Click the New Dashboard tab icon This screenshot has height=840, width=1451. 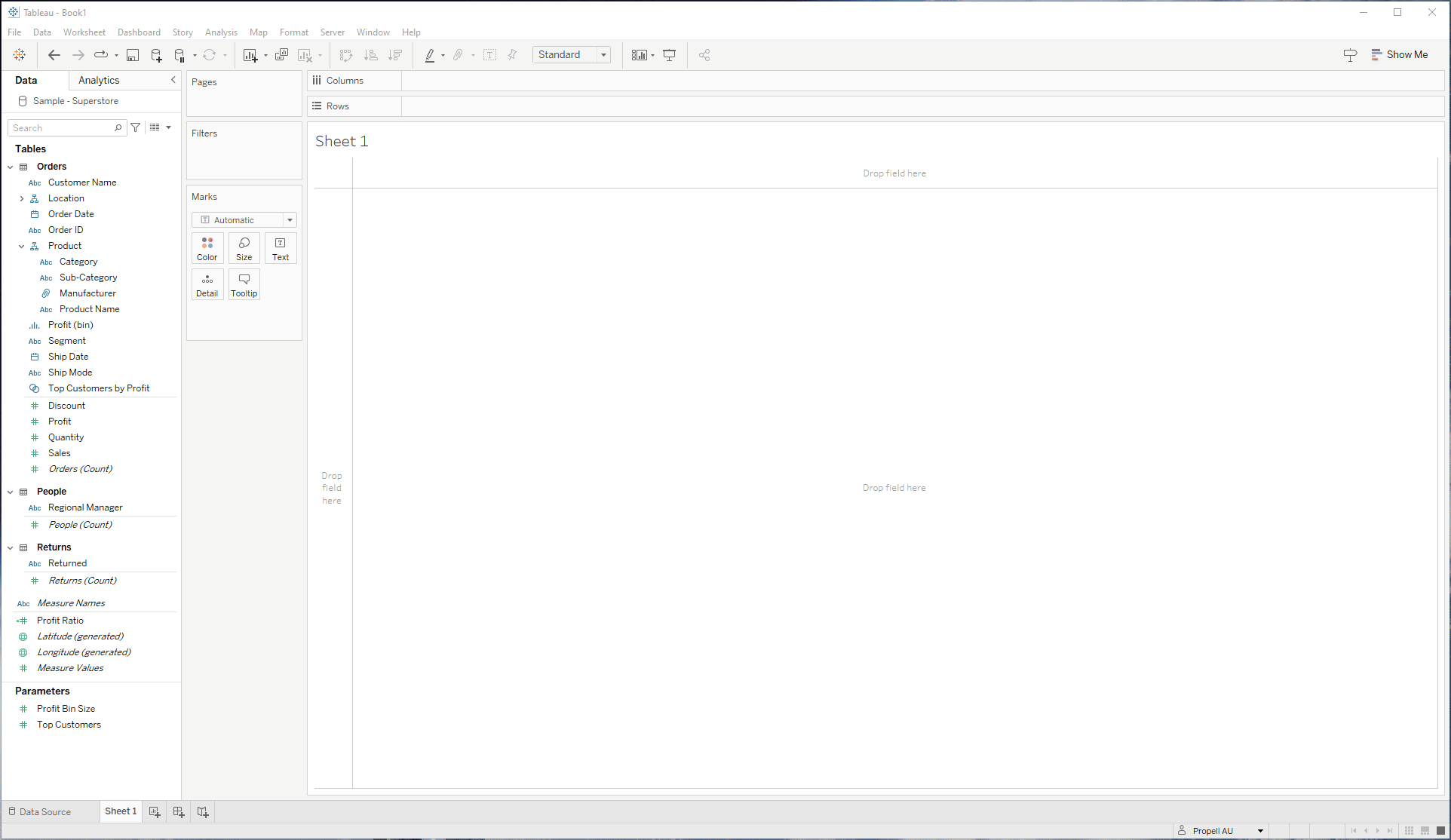(179, 812)
